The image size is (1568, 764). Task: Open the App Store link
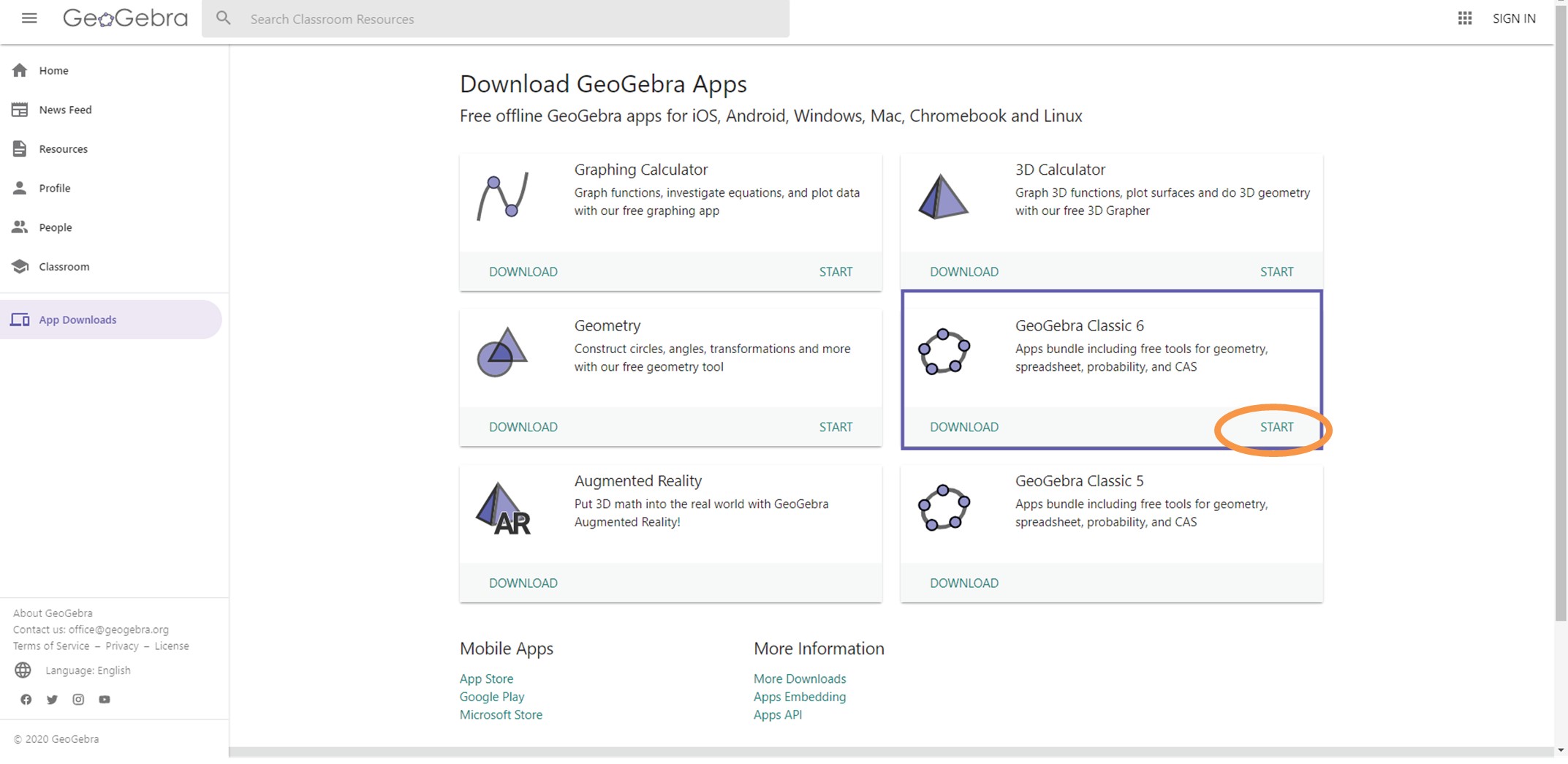pyautogui.click(x=486, y=678)
